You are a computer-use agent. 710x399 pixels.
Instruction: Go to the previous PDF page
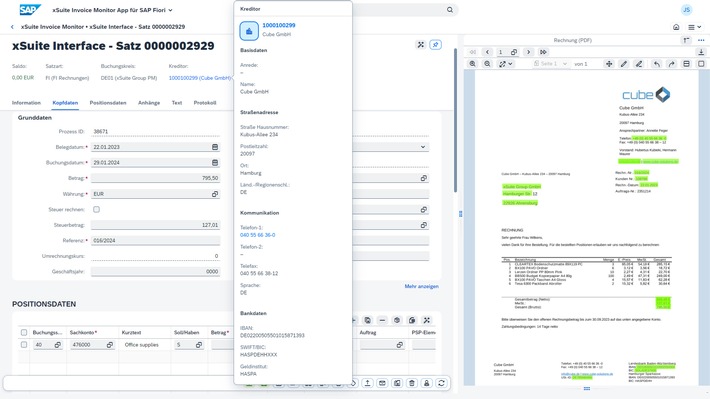[x=487, y=52]
